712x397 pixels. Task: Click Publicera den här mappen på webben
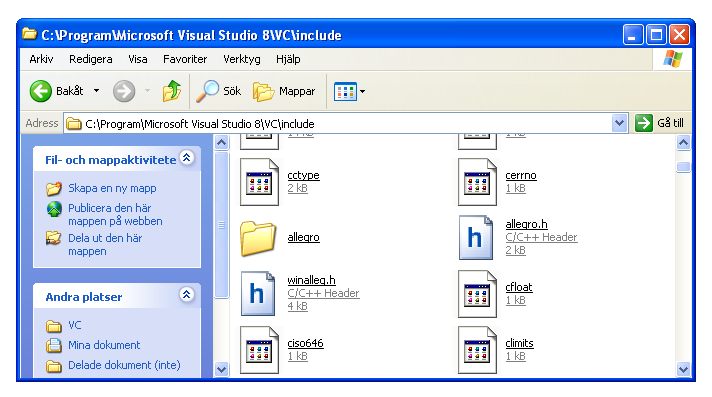click(115, 214)
